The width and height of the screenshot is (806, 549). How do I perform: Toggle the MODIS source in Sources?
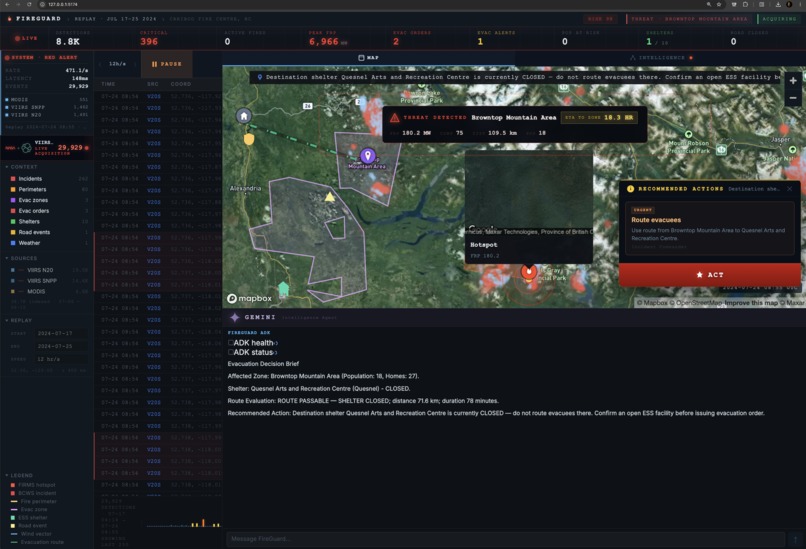pos(47,291)
